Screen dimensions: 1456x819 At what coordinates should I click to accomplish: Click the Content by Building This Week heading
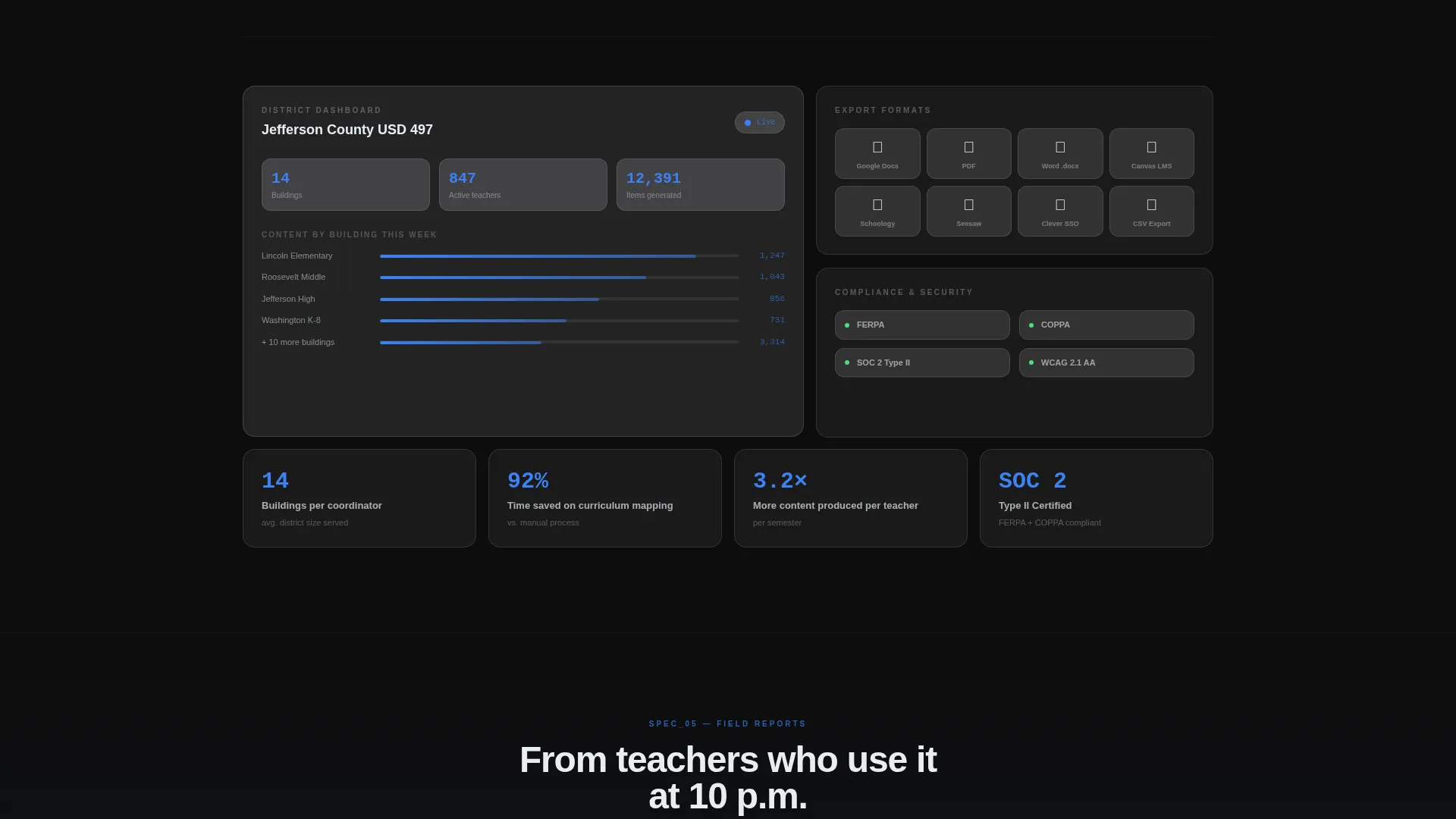(x=350, y=234)
